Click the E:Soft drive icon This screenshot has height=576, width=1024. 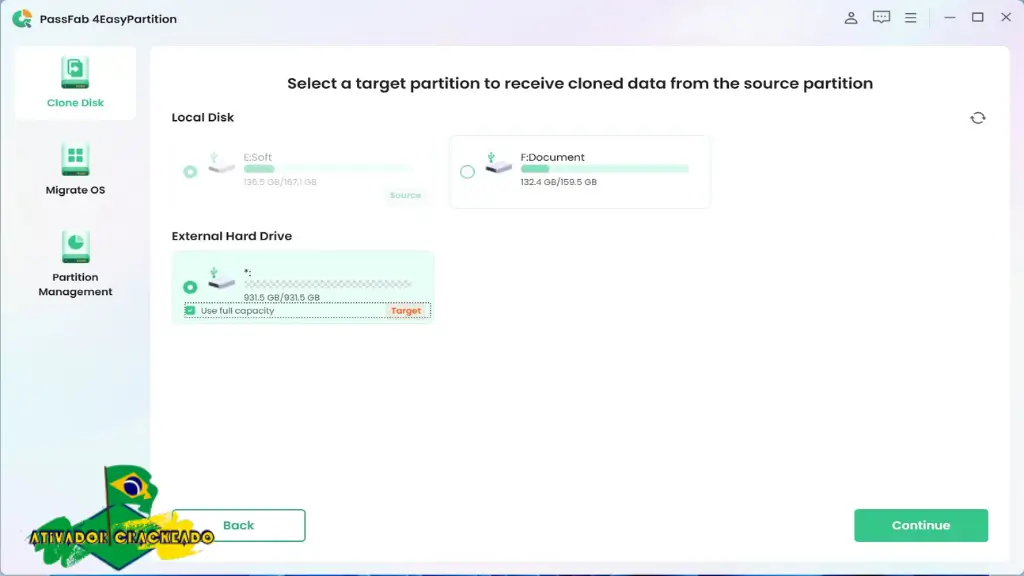pyautogui.click(x=221, y=163)
